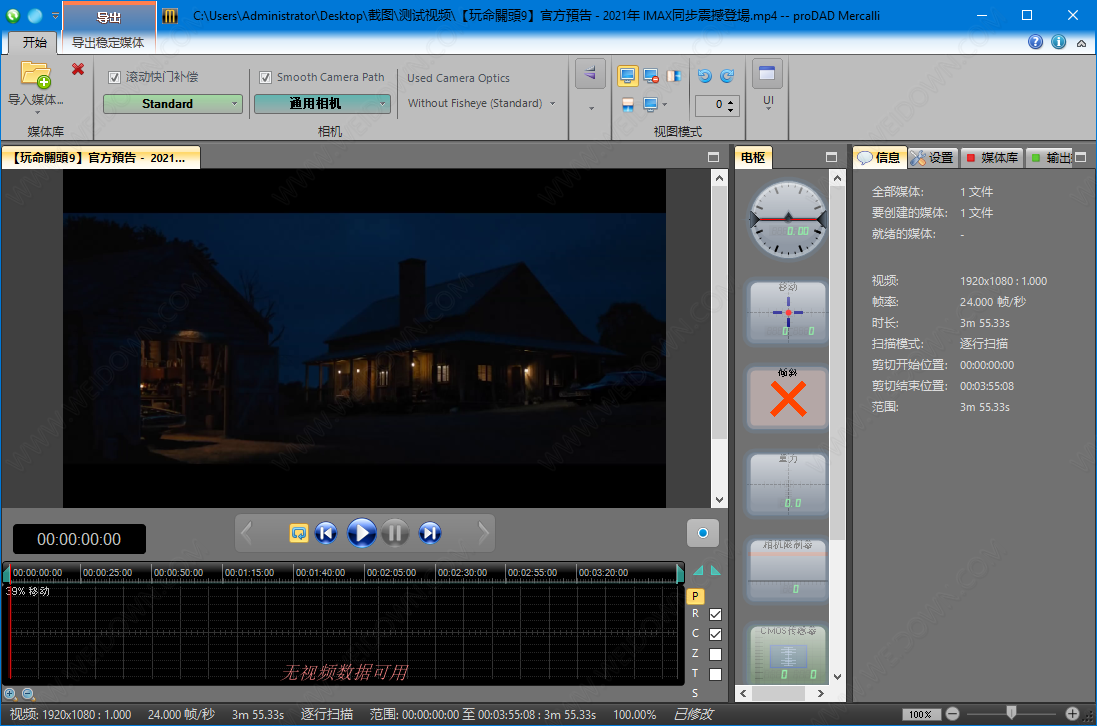Image resolution: width=1097 pixels, height=726 pixels.
Task: Open the 通用相机 camera dropdown
Action: click(322, 104)
